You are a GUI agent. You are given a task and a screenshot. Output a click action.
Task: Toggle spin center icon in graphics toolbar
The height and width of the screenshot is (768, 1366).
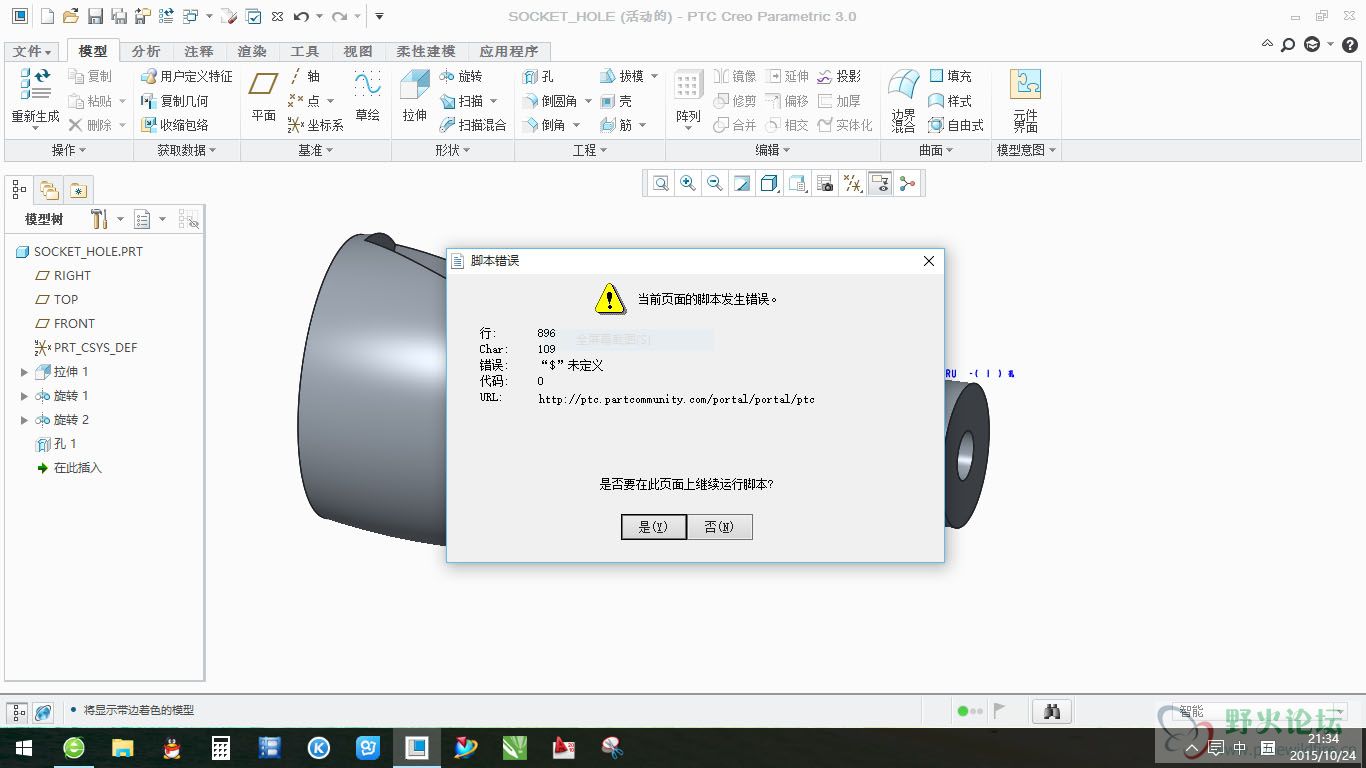click(907, 183)
